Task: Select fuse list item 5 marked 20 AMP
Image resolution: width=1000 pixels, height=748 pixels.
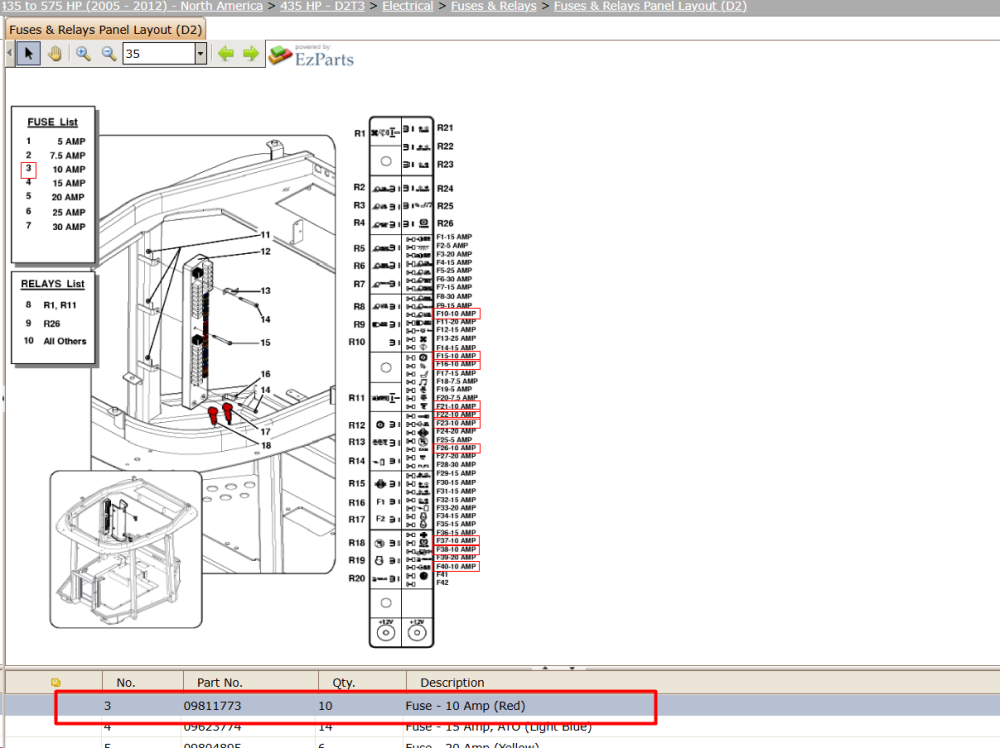Action: coord(55,197)
